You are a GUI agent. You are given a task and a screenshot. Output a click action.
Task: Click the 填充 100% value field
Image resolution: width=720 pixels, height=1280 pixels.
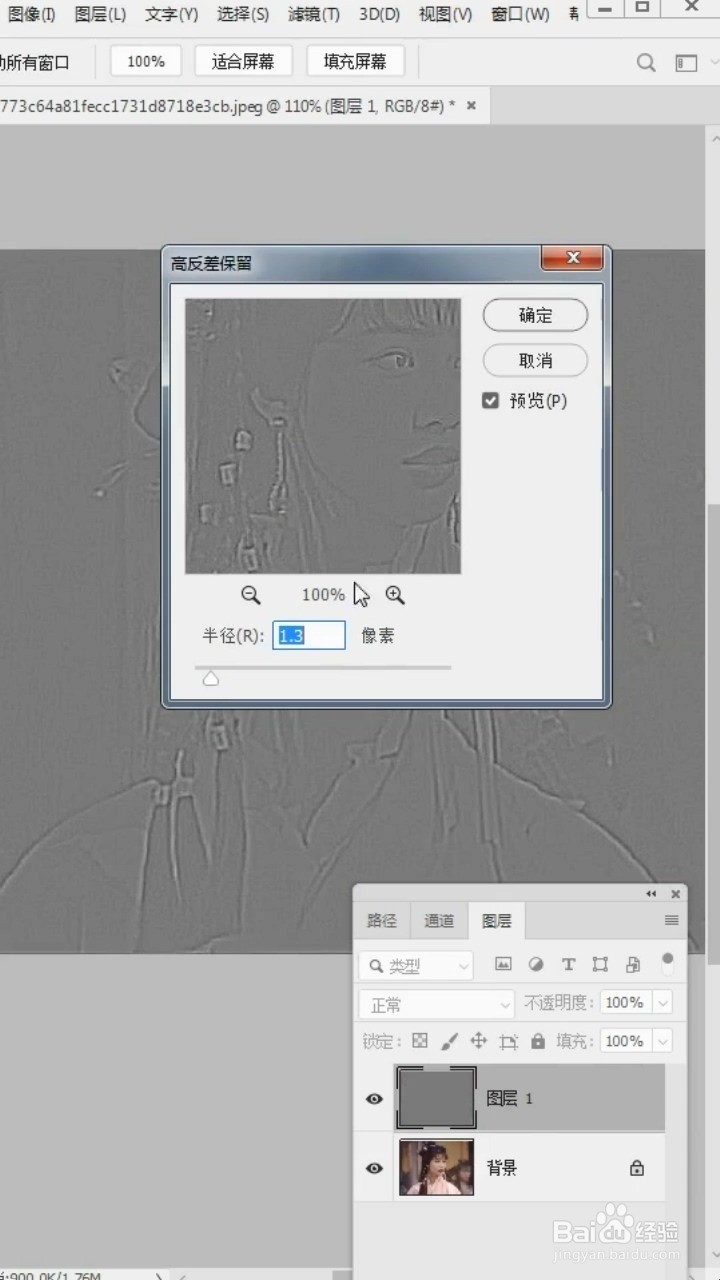click(625, 1041)
